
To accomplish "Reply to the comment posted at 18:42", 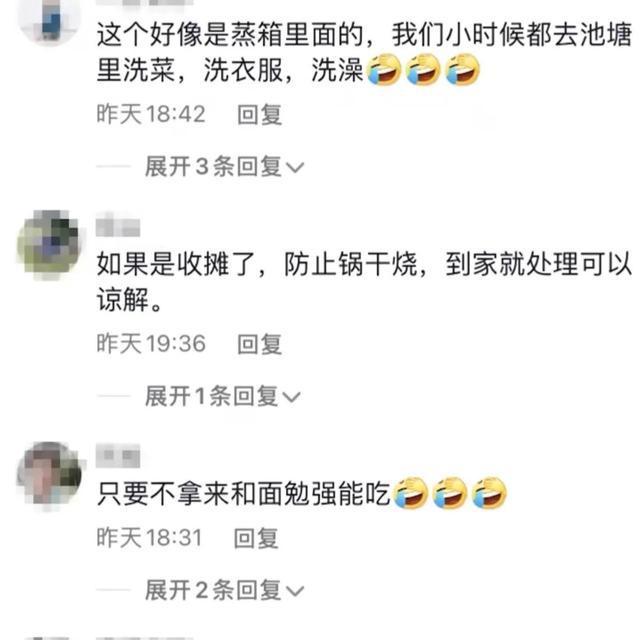I will tap(260, 114).
